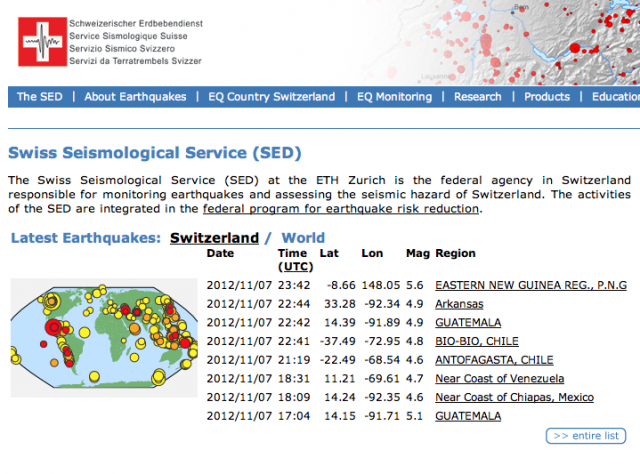Open About Earthquakes menu
Screen dimensions: 640x474
tap(135, 97)
